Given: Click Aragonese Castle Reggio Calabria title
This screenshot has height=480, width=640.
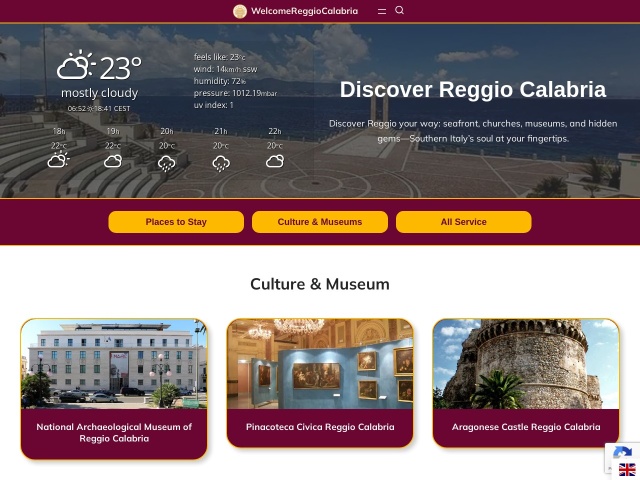Looking at the screenshot, I should [526, 427].
